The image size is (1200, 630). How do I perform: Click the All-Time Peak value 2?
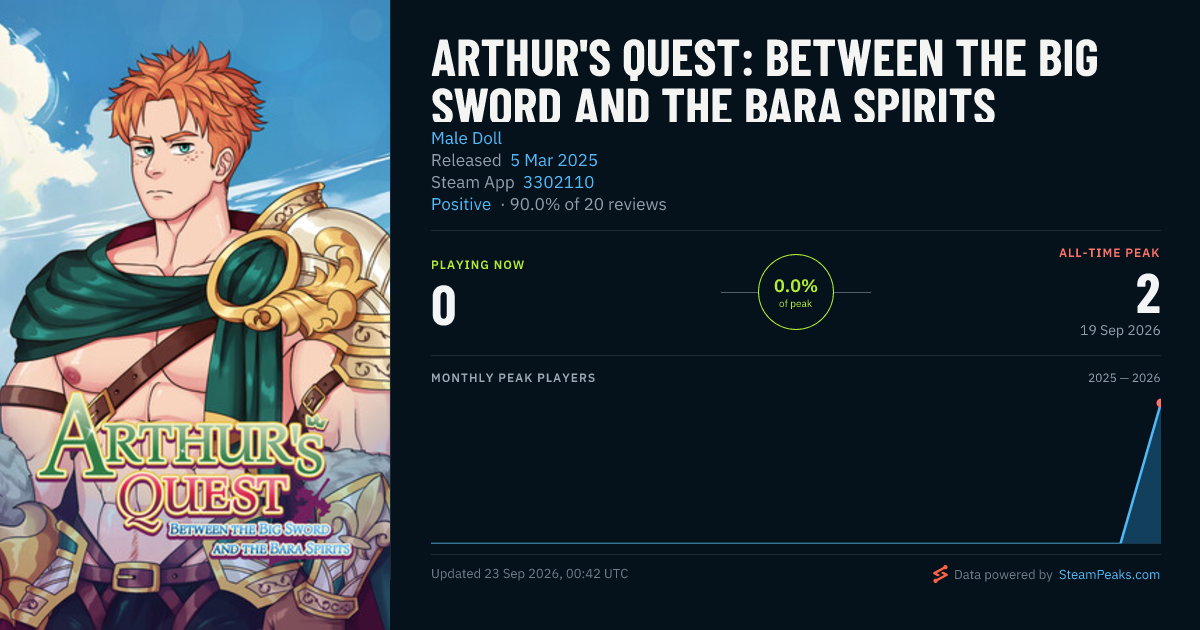click(x=1148, y=294)
